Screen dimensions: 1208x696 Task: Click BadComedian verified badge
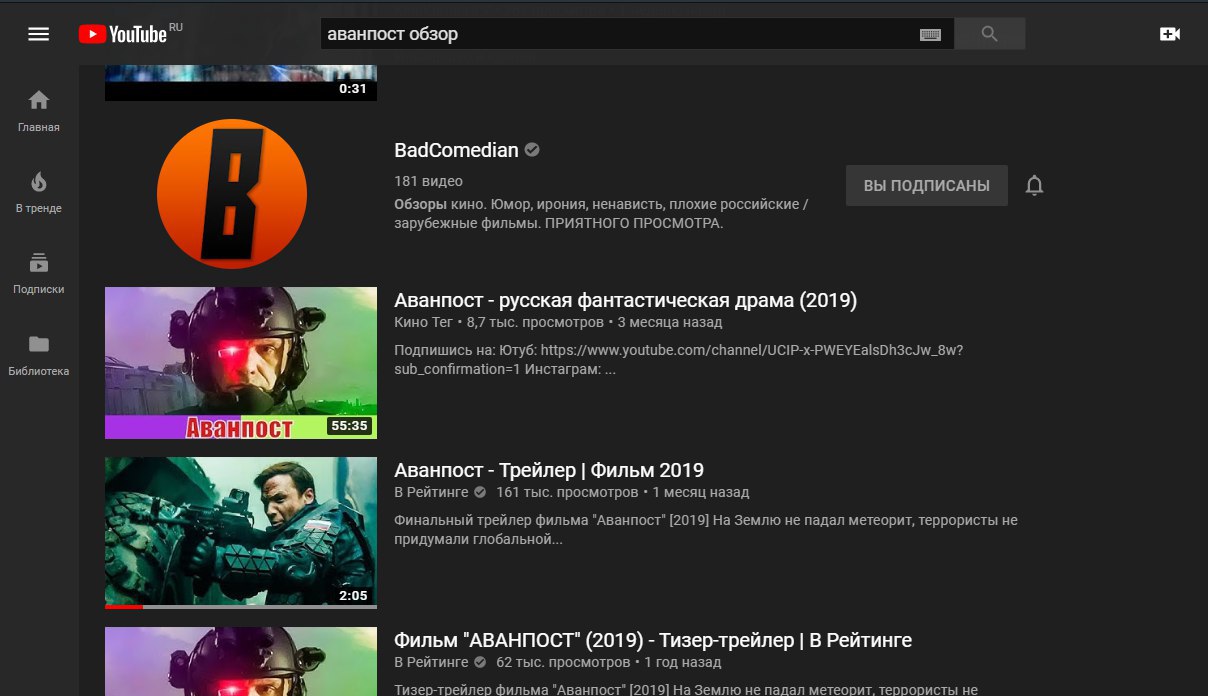pyautogui.click(x=532, y=150)
